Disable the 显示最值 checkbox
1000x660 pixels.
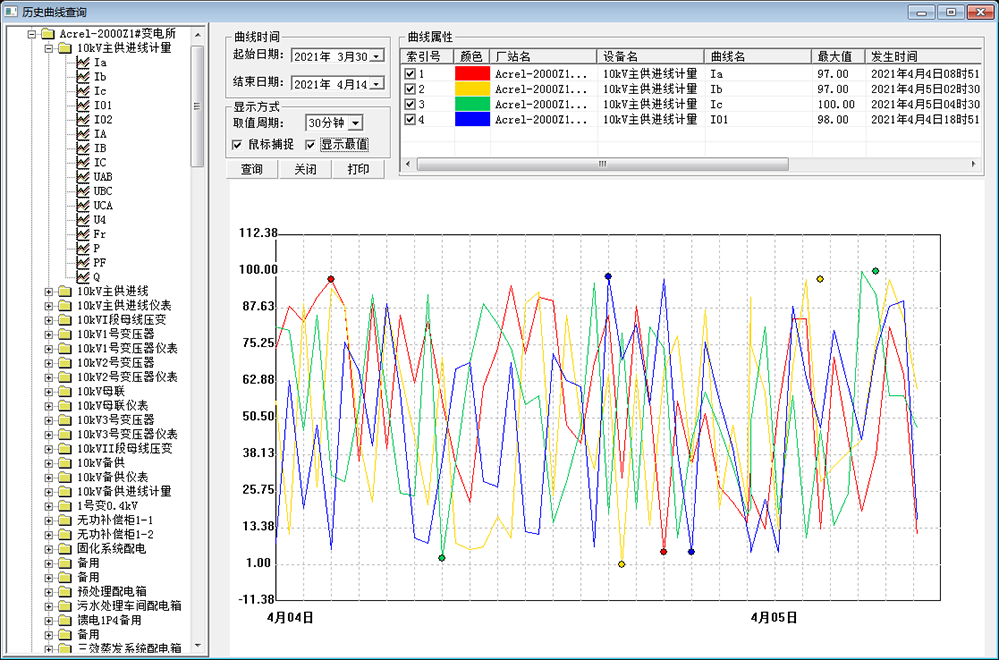(311, 145)
